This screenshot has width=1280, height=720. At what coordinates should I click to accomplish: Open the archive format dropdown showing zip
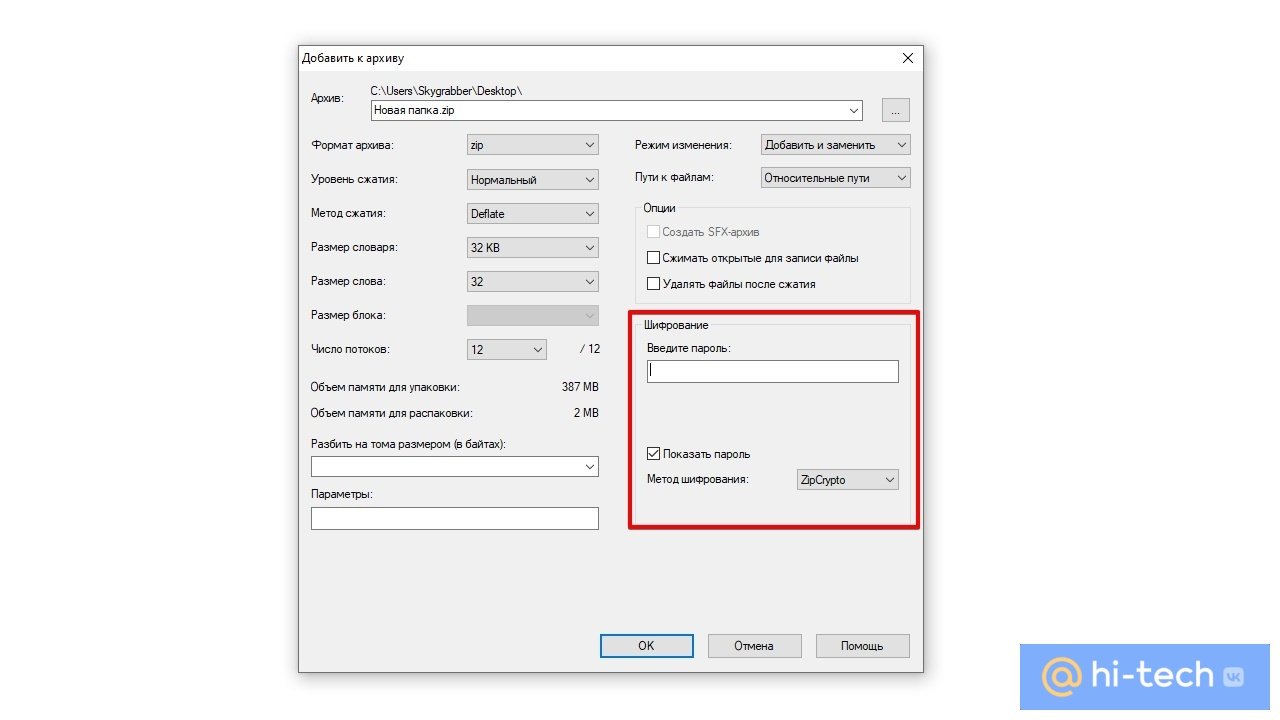(x=533, y=145)
